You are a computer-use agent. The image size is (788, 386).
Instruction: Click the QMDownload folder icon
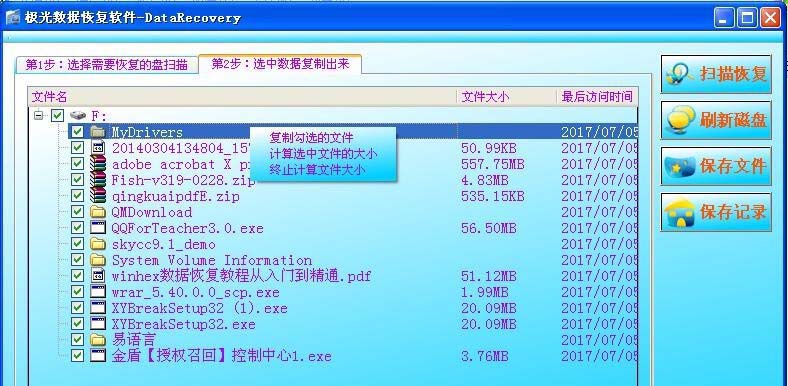97,212
